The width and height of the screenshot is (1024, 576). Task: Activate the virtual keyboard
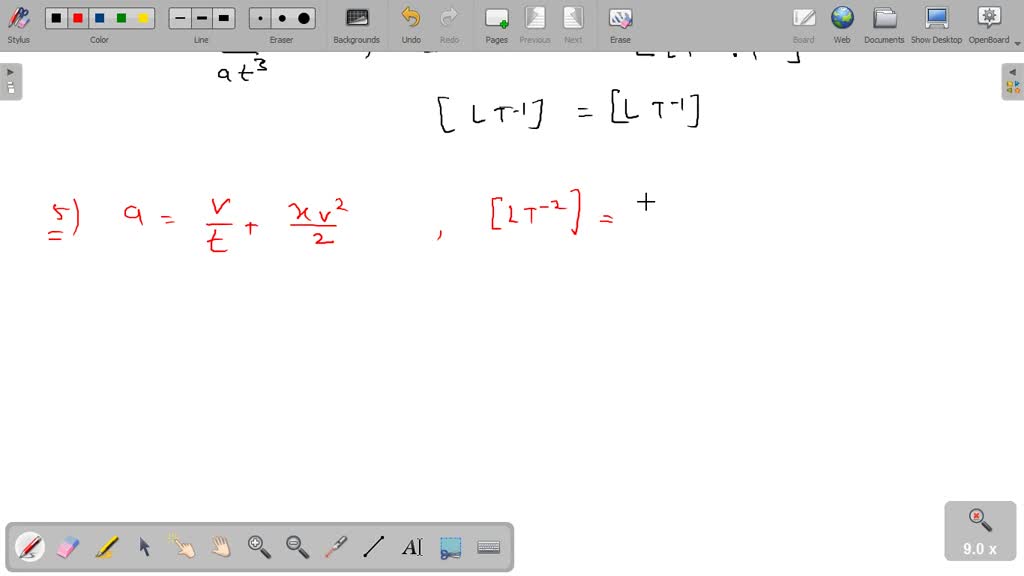click(x=488, y=547)
